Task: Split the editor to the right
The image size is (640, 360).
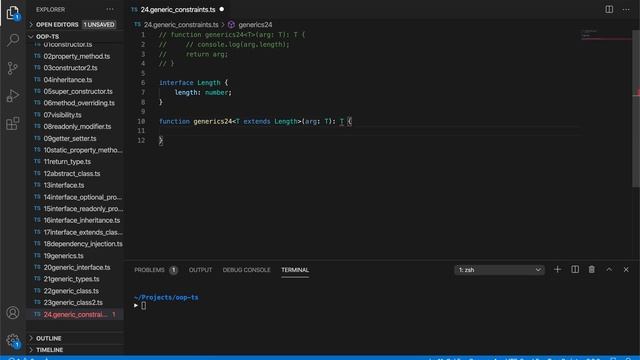Action: tap(609, 9)
